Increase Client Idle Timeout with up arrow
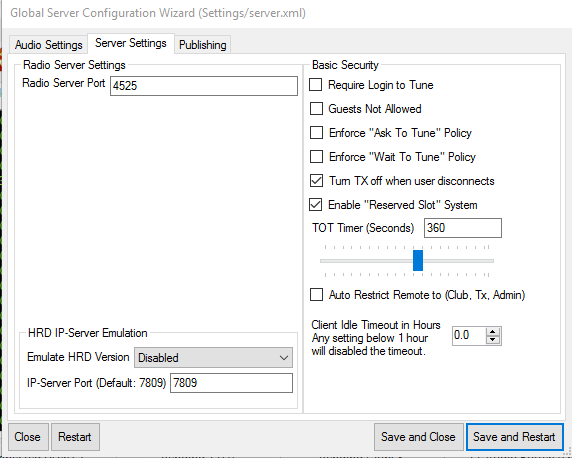This screenshot has width=572, height=458. 493,332
